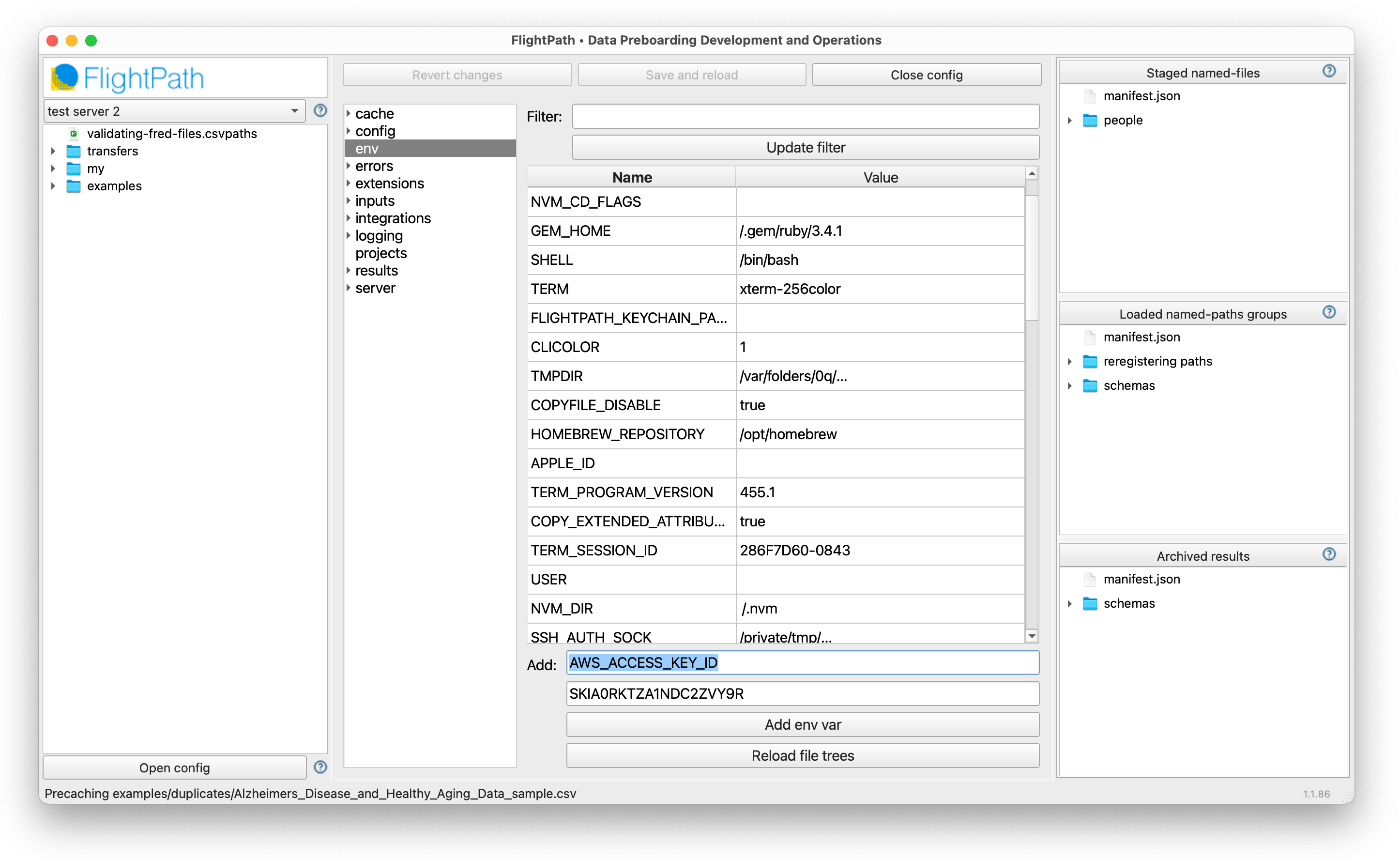Click help icon next to Open config
Viewport: 1400px width, 859px height.
coord(320,767)
